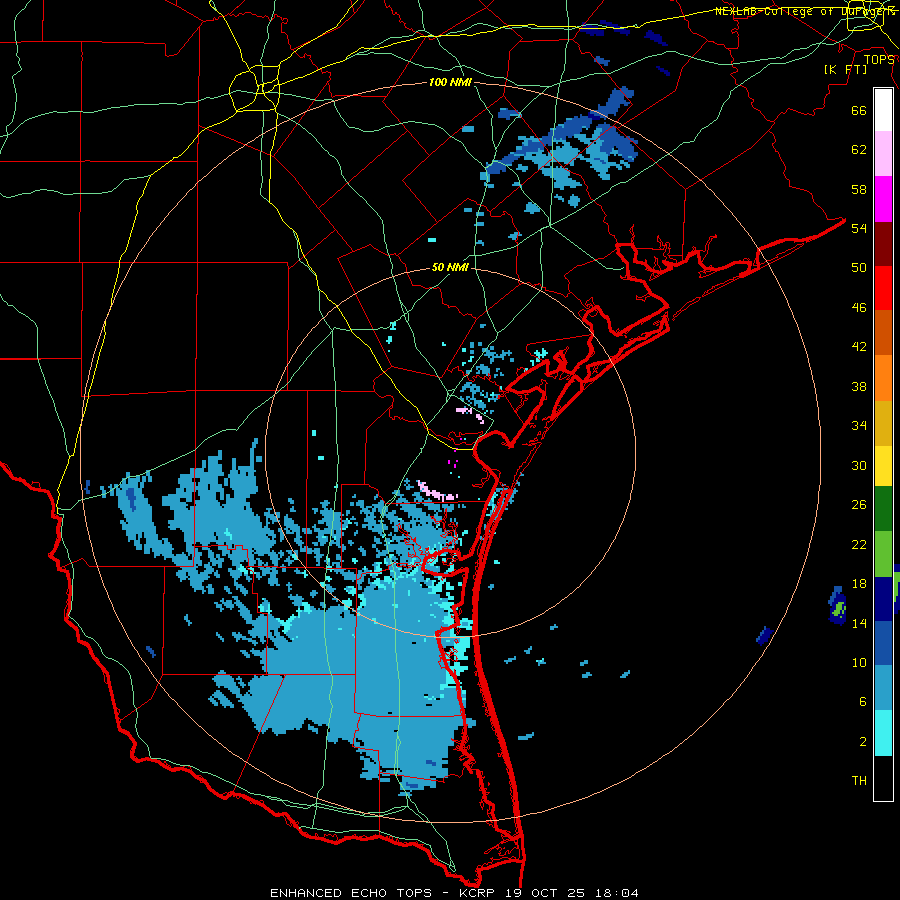Click the green-cored echo cell offshore to the east
Image resolution: width=900 pixels, height=900 pixels.
click(837, 606)
